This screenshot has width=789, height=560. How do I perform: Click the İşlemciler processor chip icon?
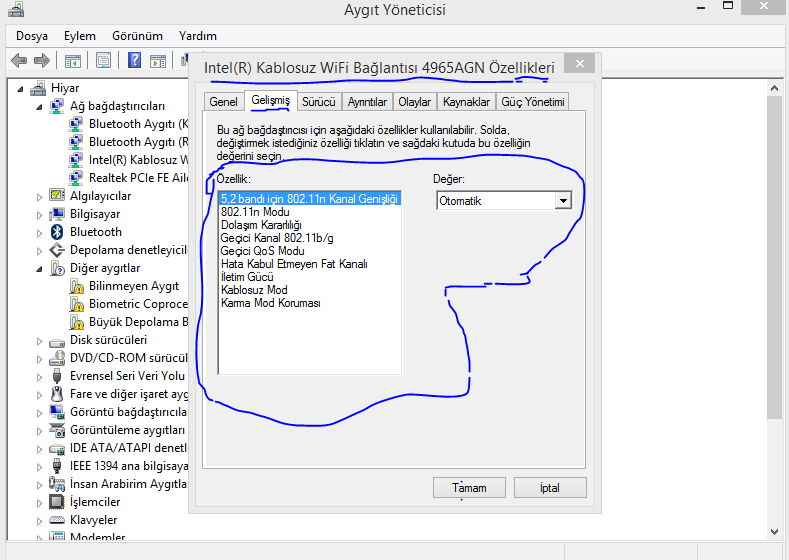pos(57,502)
